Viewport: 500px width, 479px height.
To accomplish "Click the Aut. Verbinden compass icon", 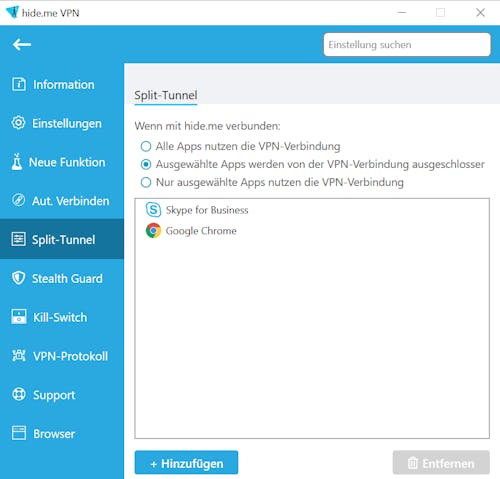I will [x=18, y=200].
